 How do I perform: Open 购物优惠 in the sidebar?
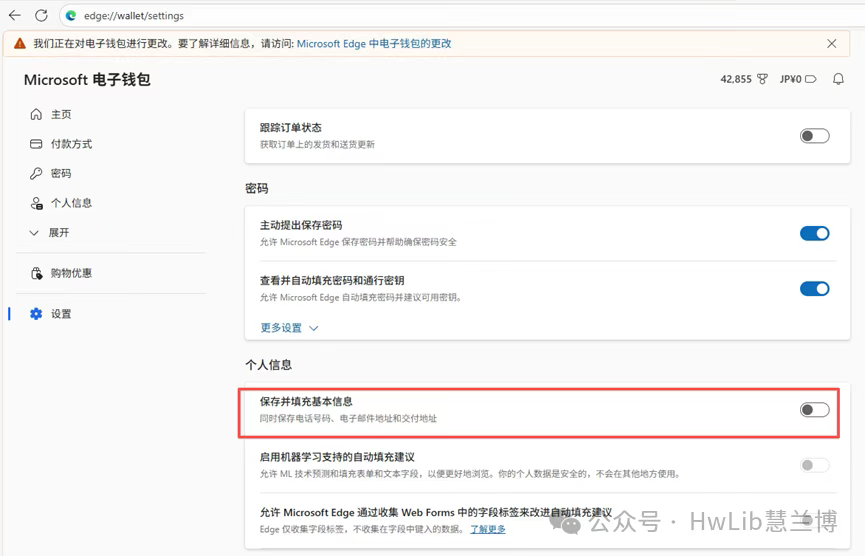[72, 273]
